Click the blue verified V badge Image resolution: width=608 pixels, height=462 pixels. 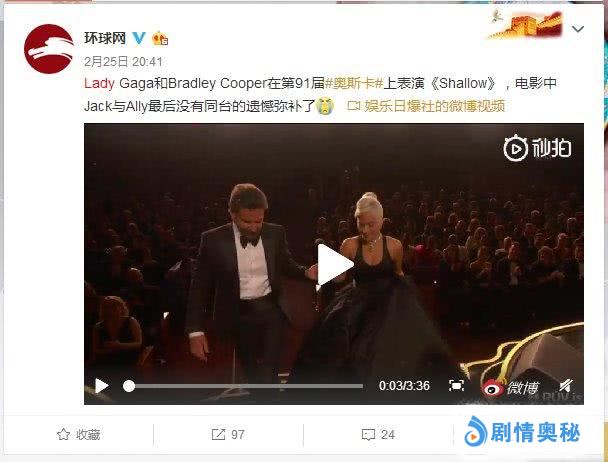139,38
